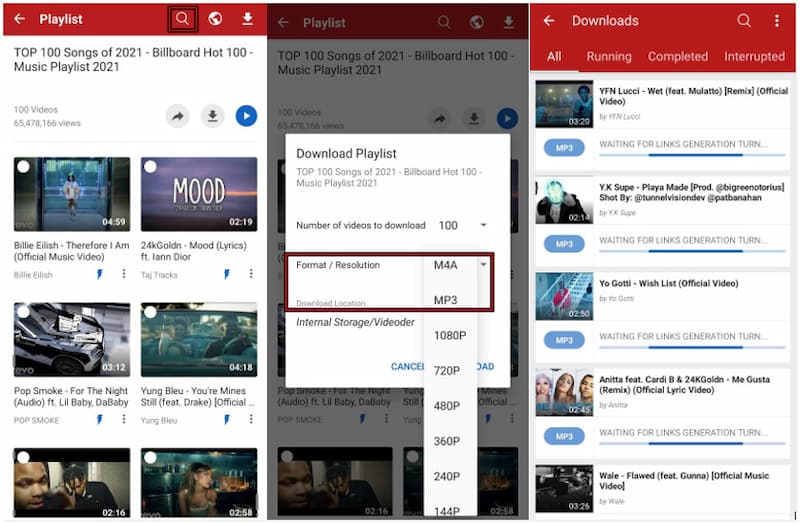Choose 1080P resolution from the list
The width and height of the screenshot is (800, 524).
click(449, 335)
